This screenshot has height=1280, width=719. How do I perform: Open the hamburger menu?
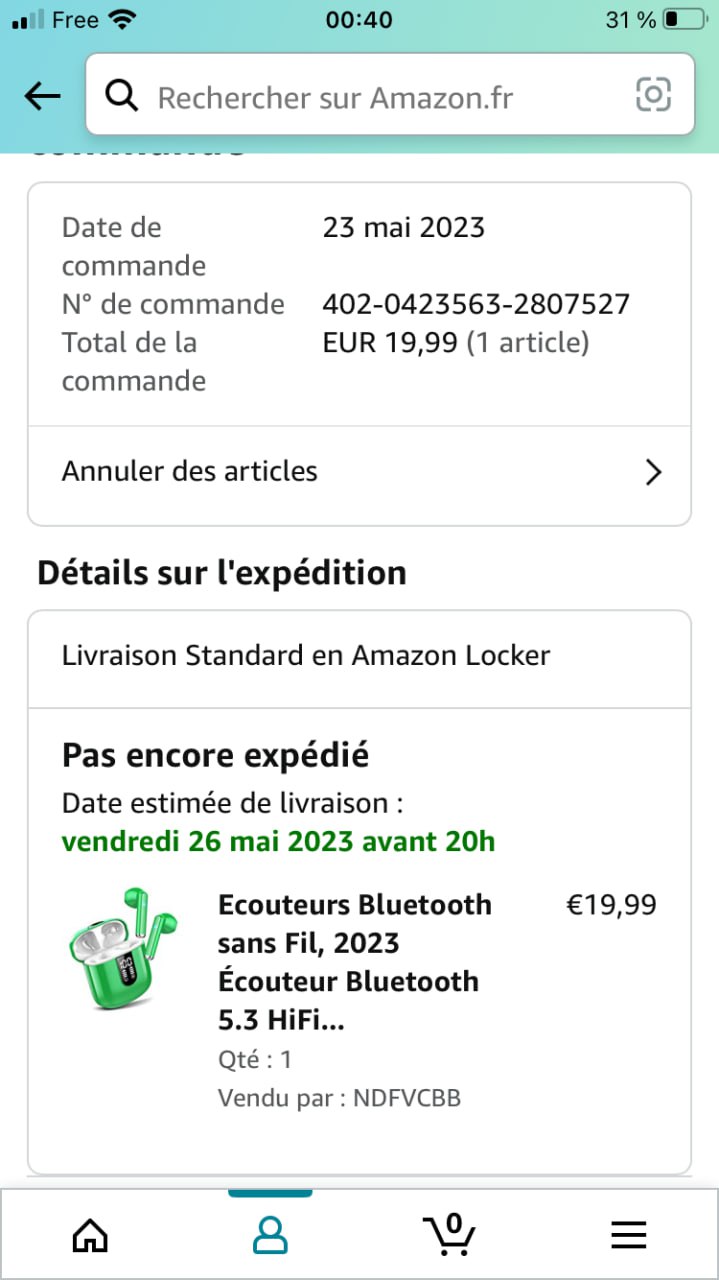pos(628,1237)
